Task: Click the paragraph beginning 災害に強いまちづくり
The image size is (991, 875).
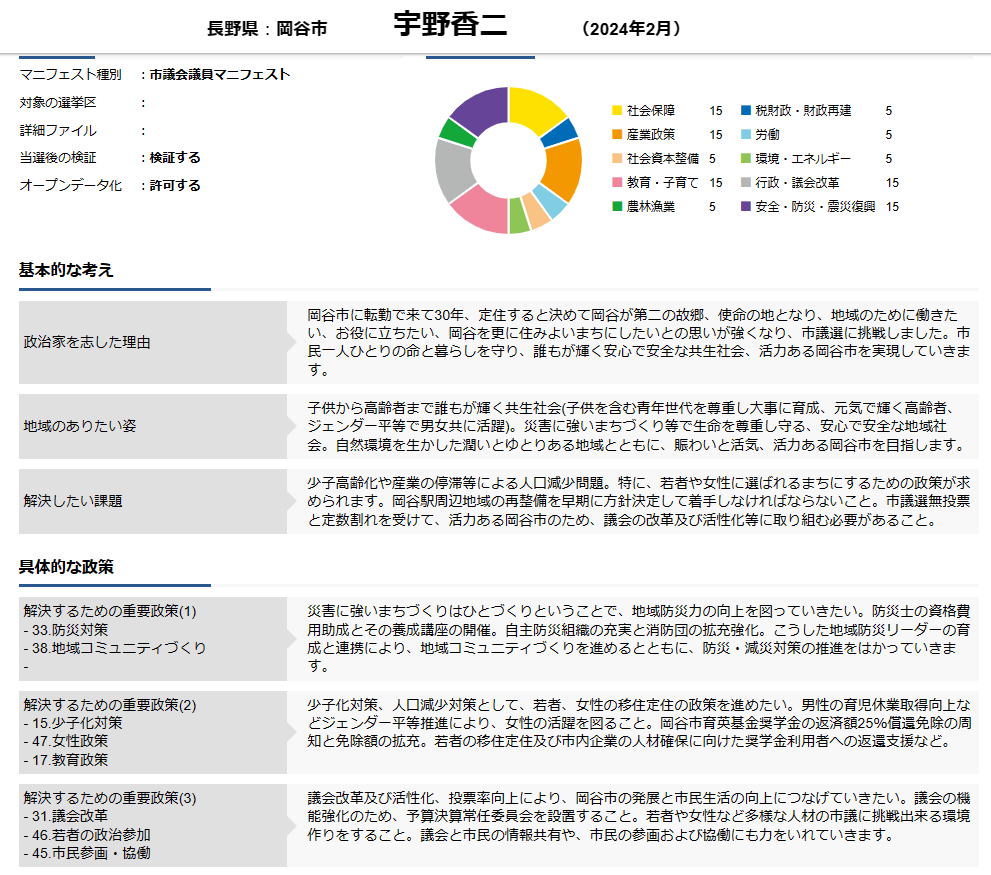Action: click(x=638, y=639)
